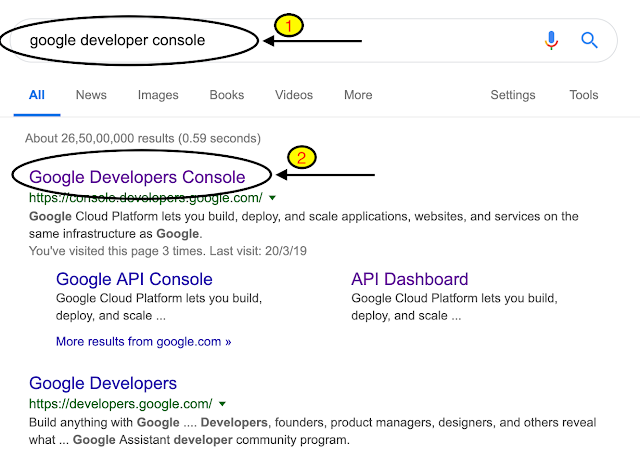Select the Books tab

(x=226, y=95)
